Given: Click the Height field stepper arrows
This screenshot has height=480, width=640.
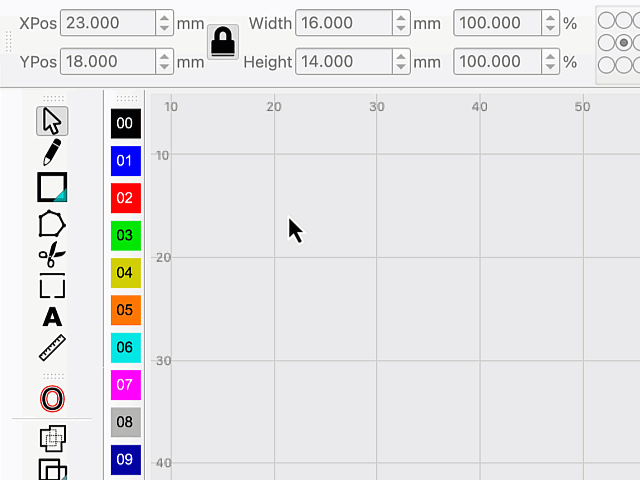Looking at the screenshot, I should pos(401,62).
